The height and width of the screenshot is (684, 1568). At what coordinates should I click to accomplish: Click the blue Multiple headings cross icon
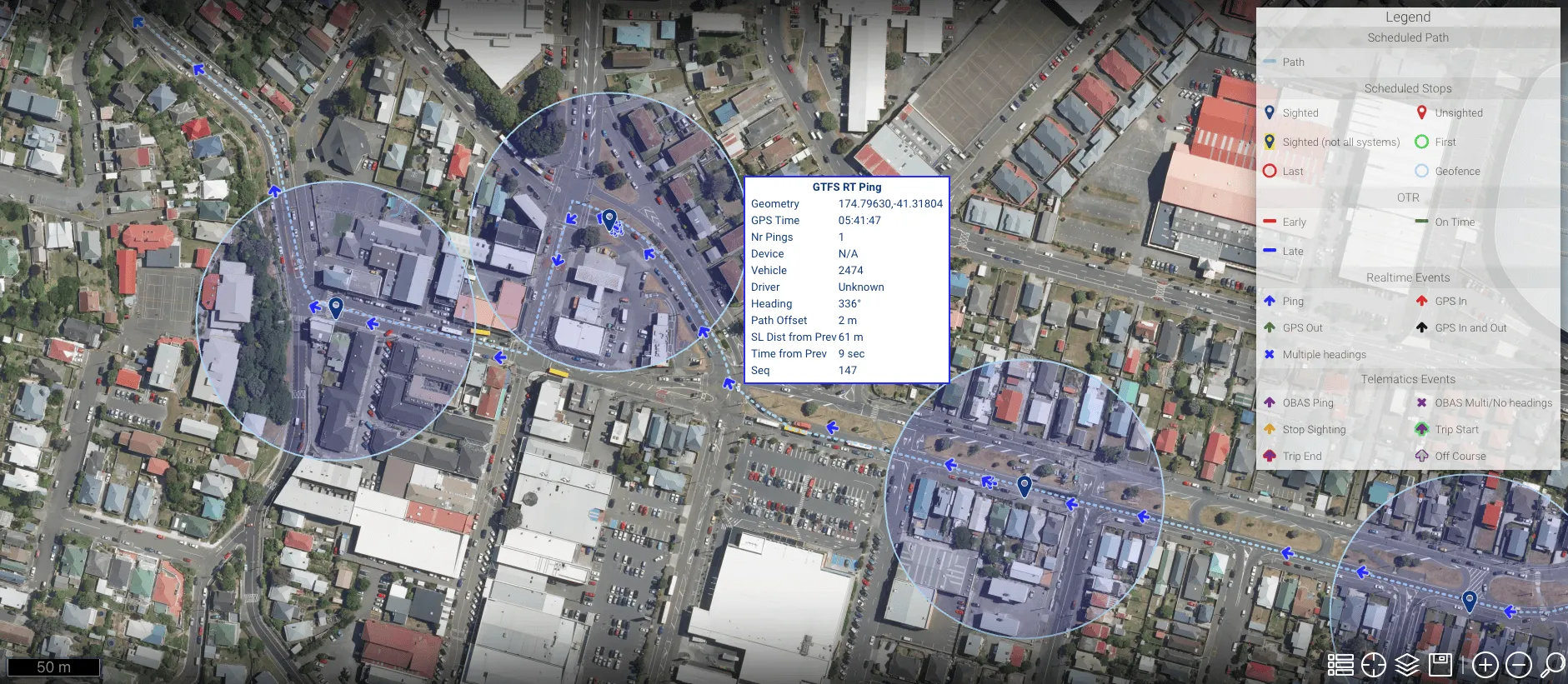1270,354
